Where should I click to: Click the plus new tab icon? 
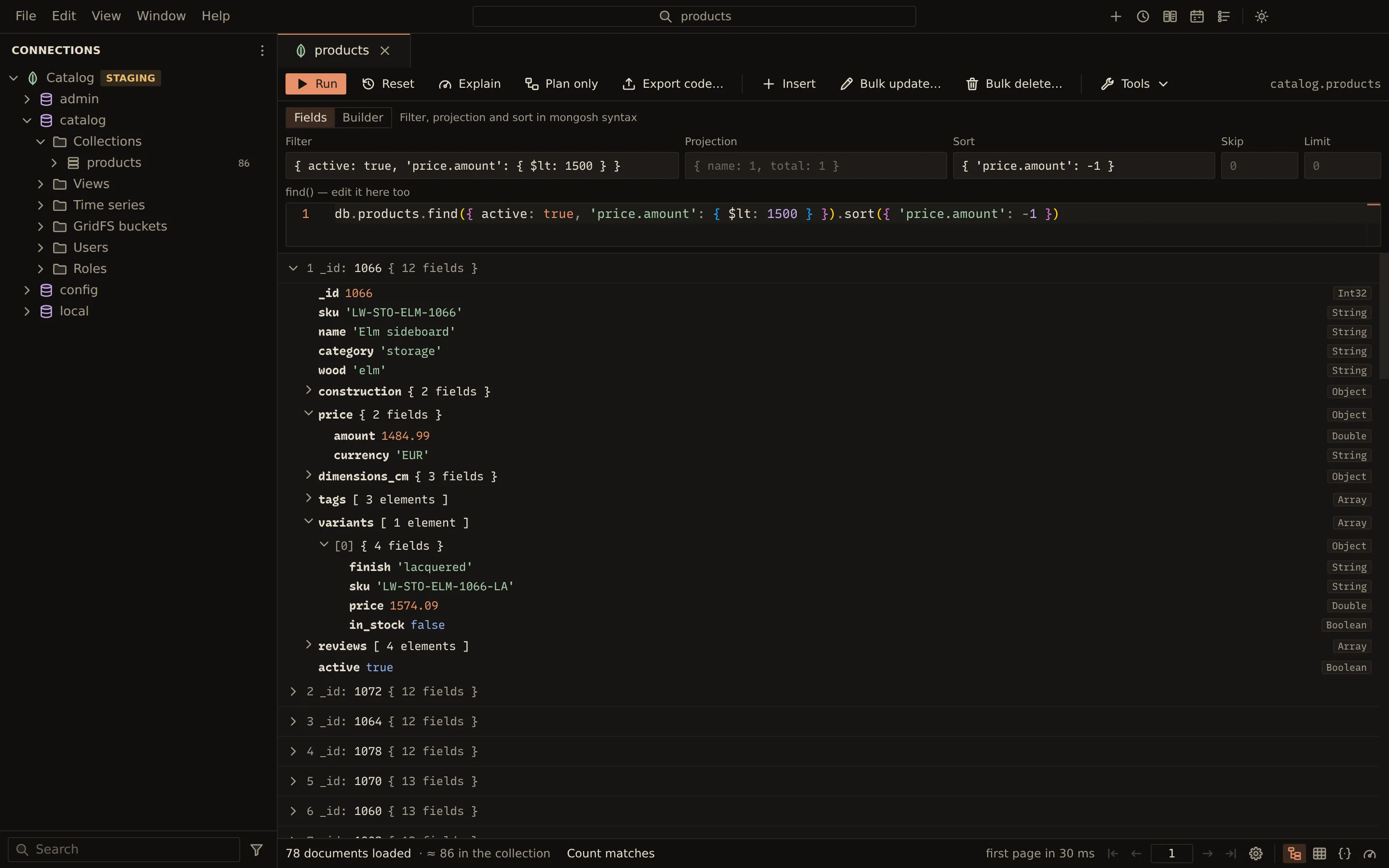pos(1116,17)
